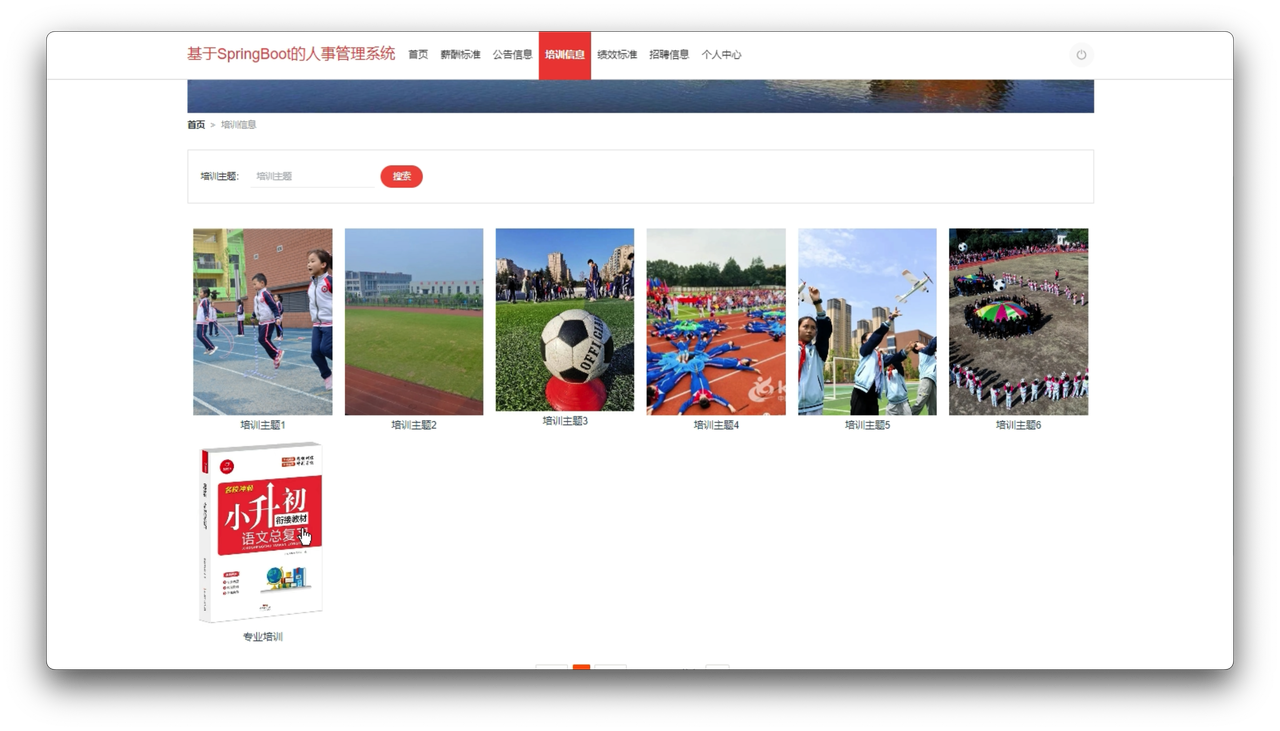Open the 培训主题5 airplane model thumbnail
The width and height of the screenshot is (1280, 731).
[867, 321]
